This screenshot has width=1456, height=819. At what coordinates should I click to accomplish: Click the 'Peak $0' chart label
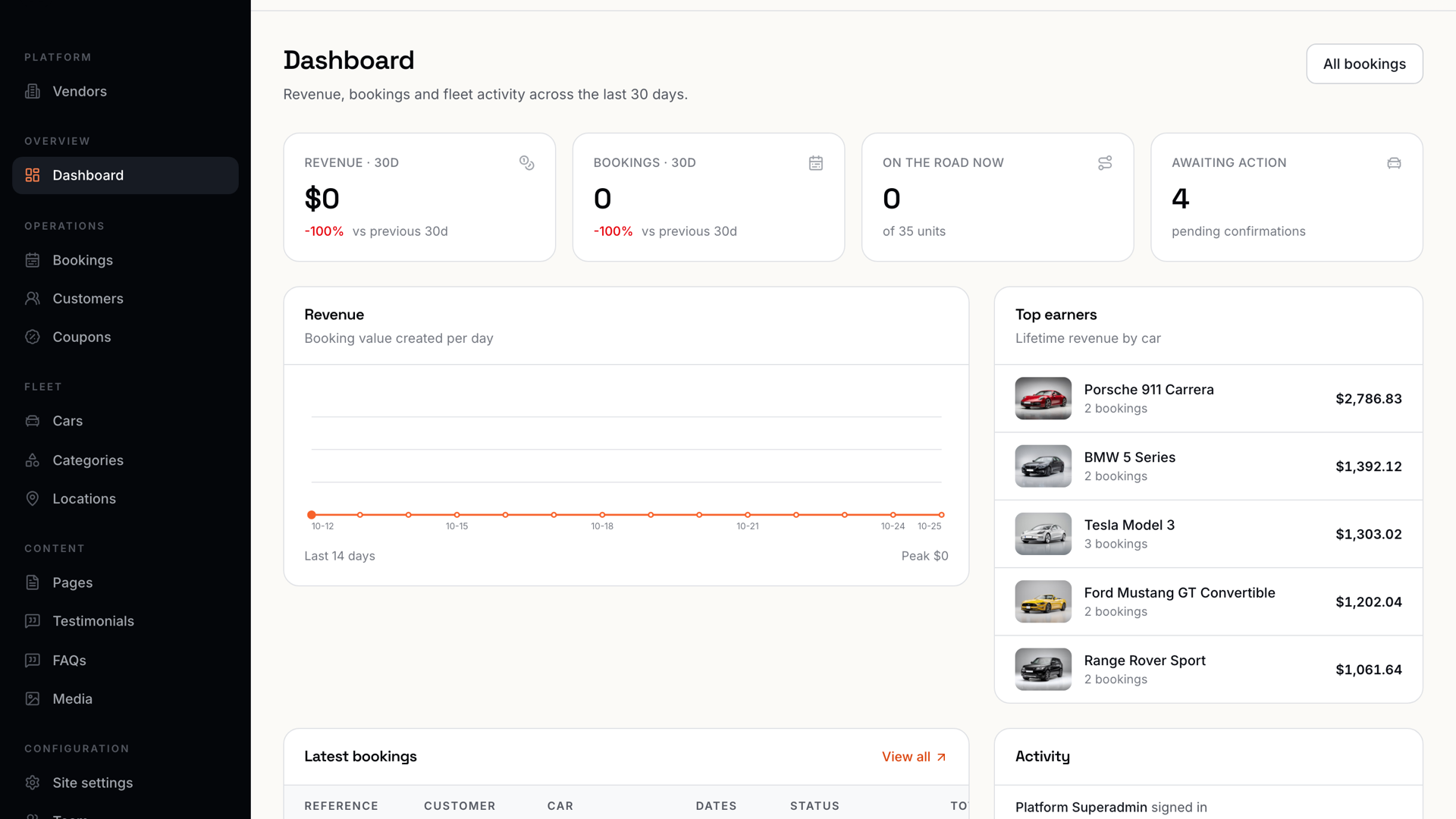point(924,556)
